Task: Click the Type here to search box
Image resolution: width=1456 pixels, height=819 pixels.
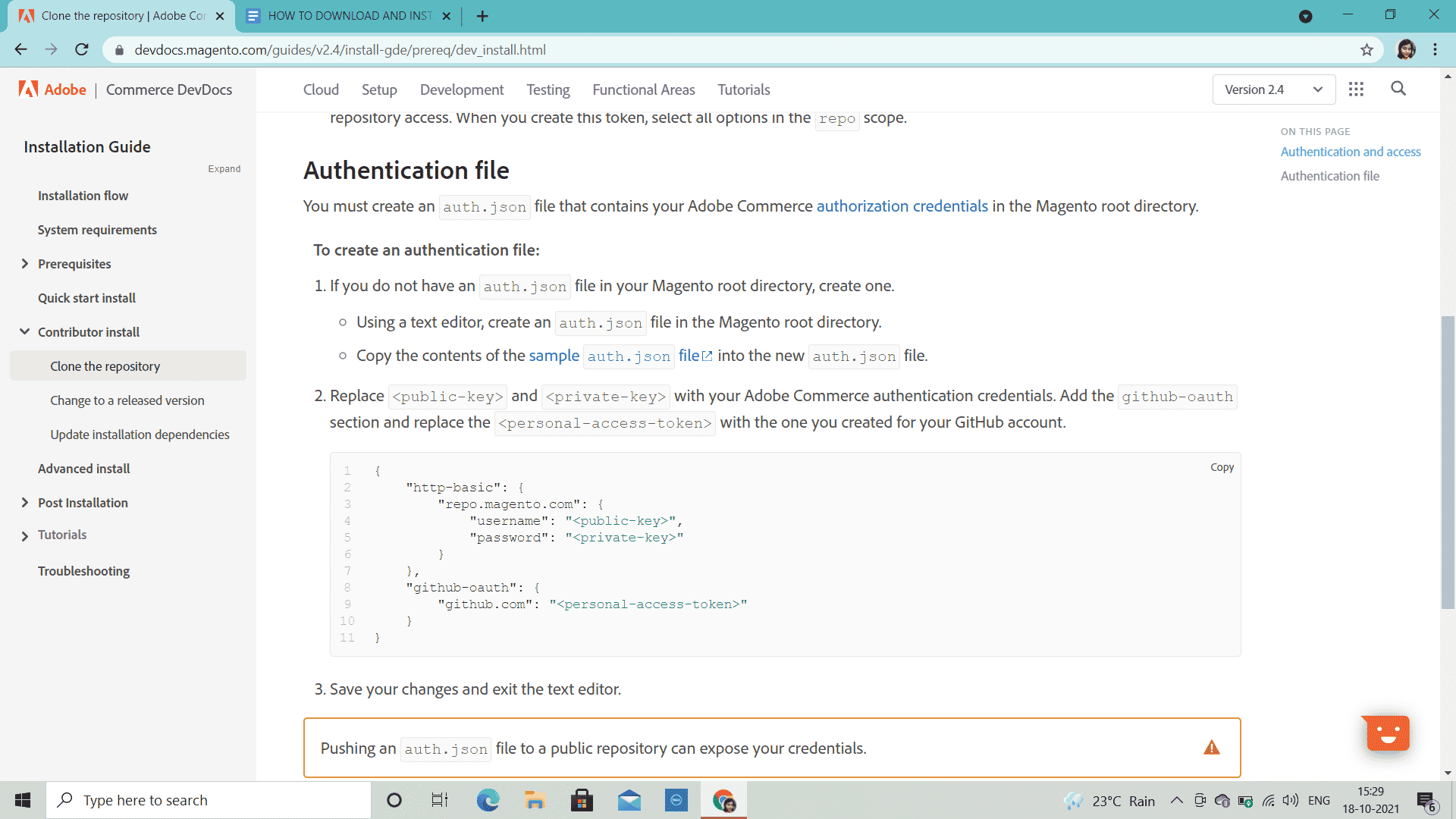Action: 209,800
